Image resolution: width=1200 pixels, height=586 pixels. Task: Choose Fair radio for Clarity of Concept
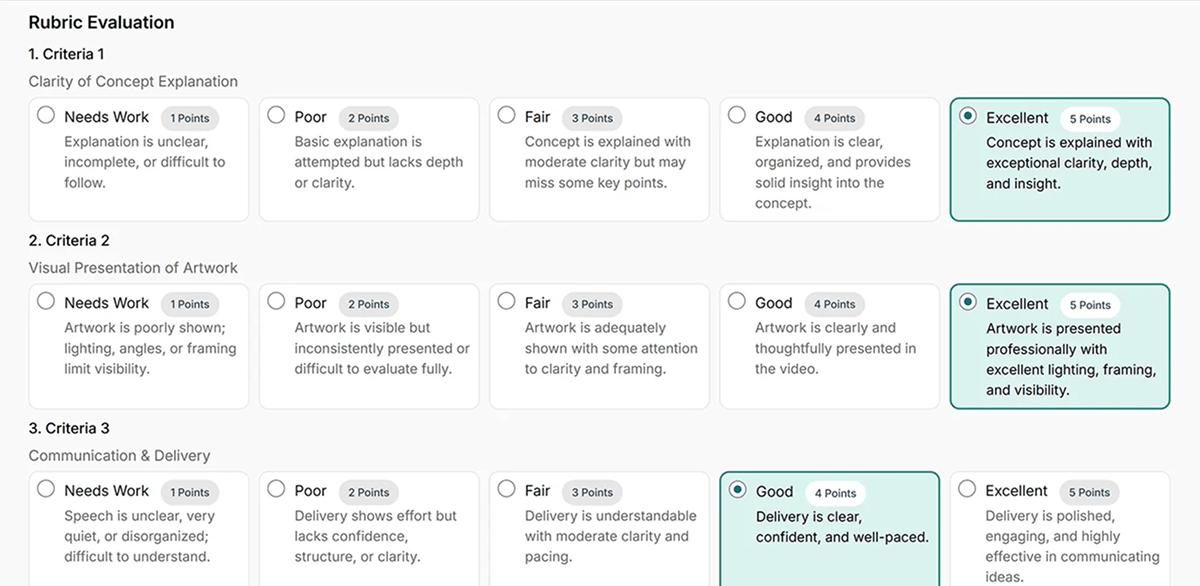pyautogui.click(x=506, y=115)
